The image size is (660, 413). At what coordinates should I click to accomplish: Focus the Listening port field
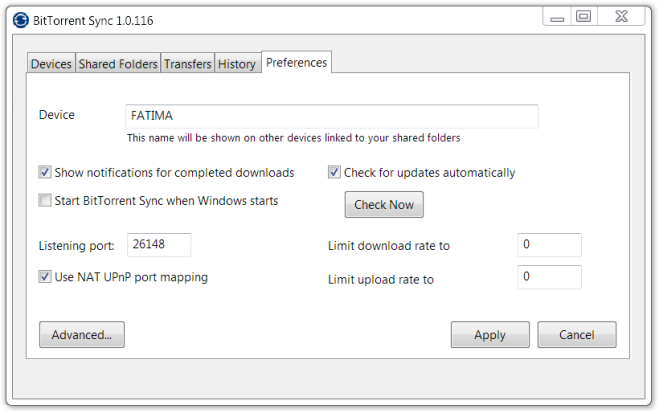(159, 245)
